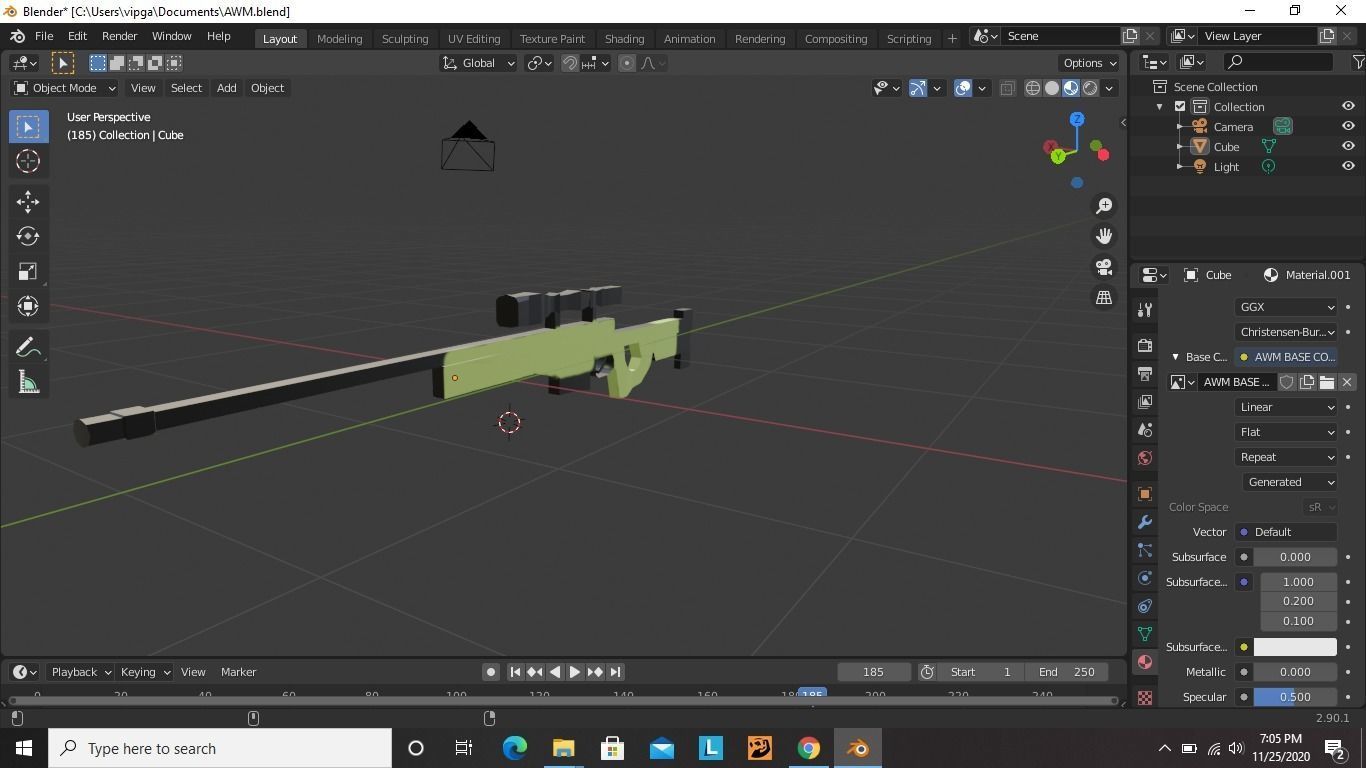
Task: Open the Keying popover
Action: tap(145, 672)
